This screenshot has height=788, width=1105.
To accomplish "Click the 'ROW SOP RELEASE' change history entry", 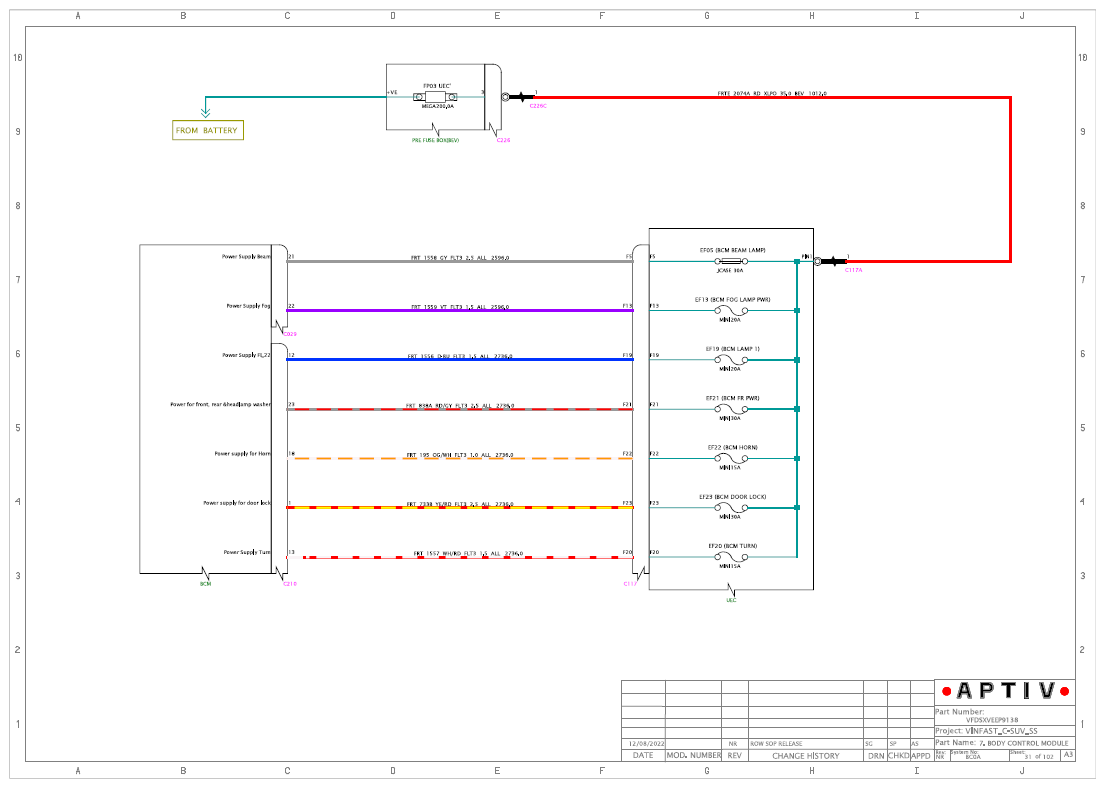I will pos(776,744).
